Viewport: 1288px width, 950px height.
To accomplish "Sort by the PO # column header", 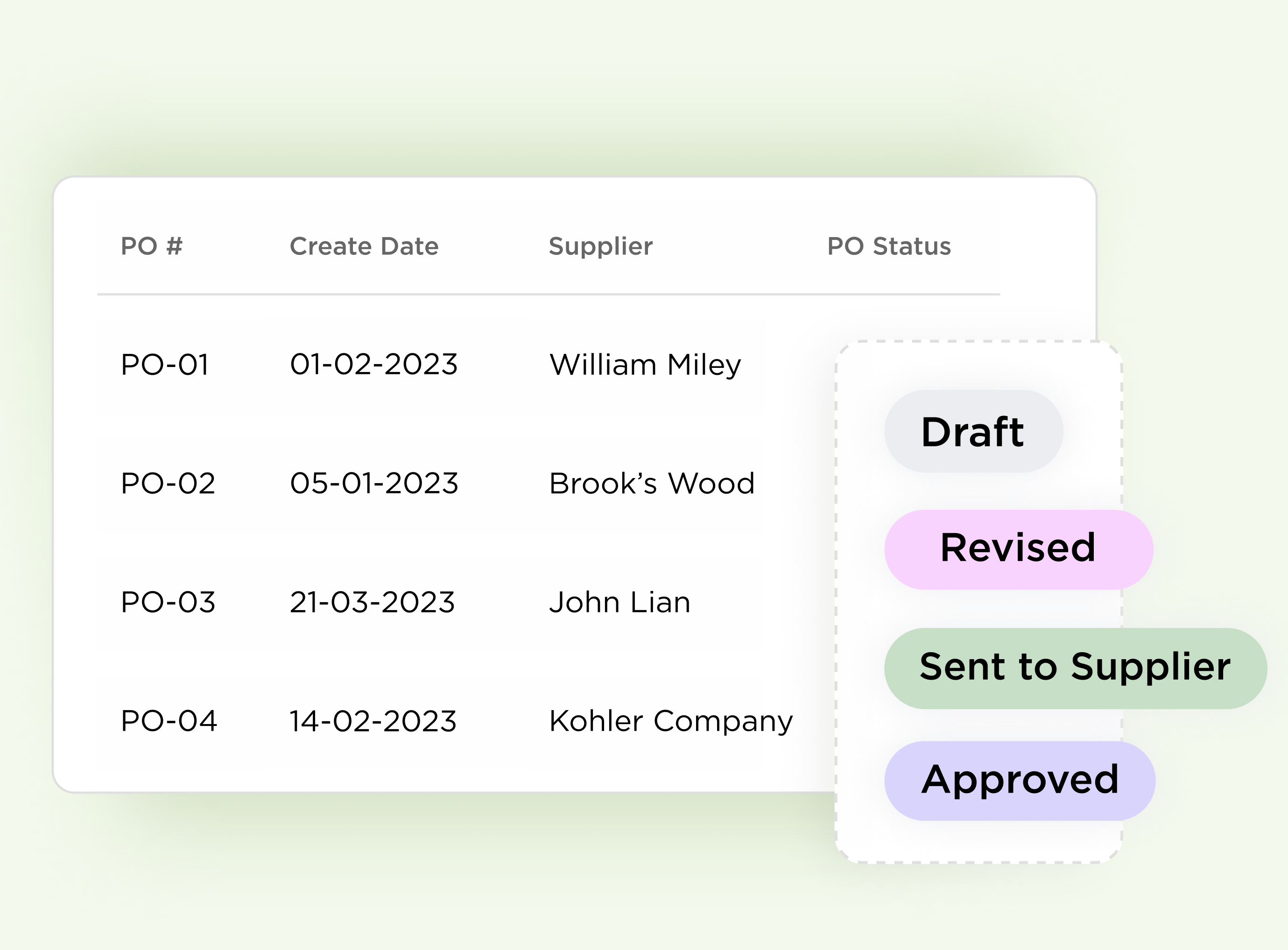I will pos(152,246).
